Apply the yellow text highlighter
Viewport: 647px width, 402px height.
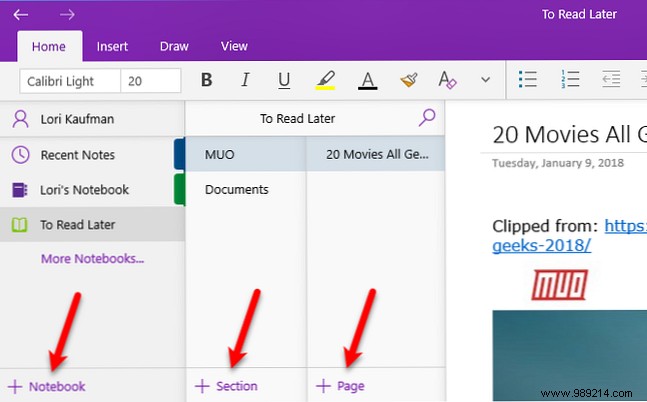click(325, 80)
